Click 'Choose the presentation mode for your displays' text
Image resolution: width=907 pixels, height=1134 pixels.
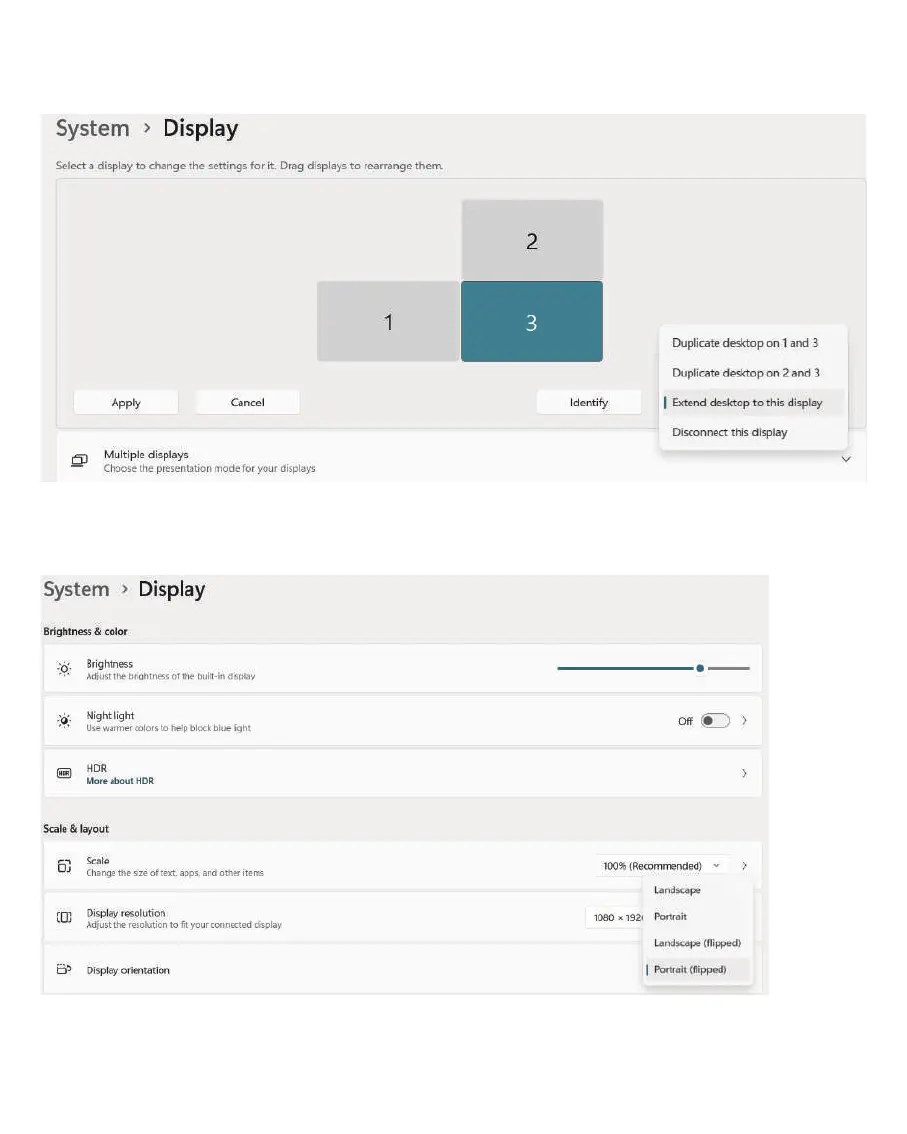coord(210,469)
